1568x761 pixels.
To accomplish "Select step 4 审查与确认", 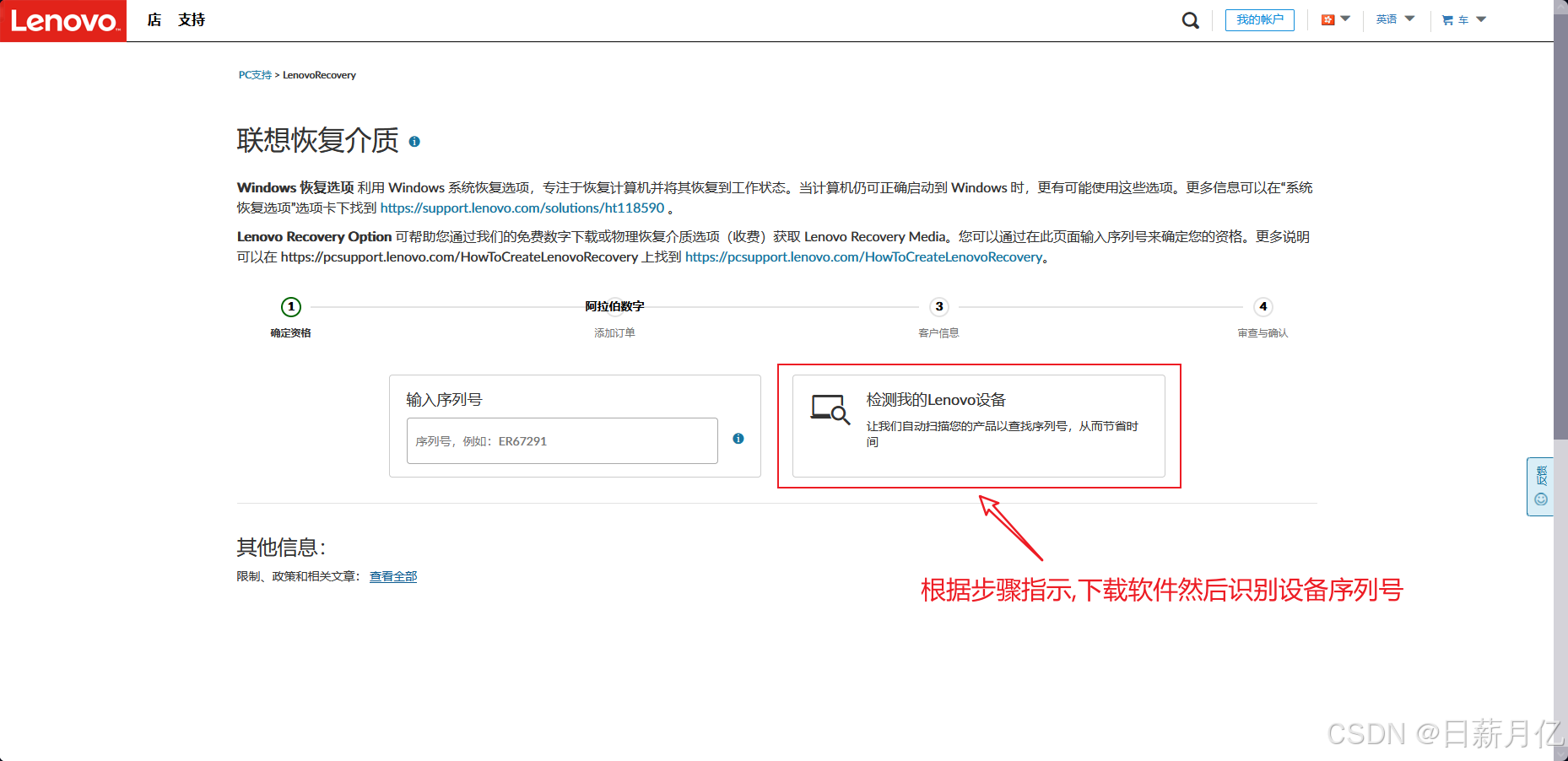I will click(1263, 317).
